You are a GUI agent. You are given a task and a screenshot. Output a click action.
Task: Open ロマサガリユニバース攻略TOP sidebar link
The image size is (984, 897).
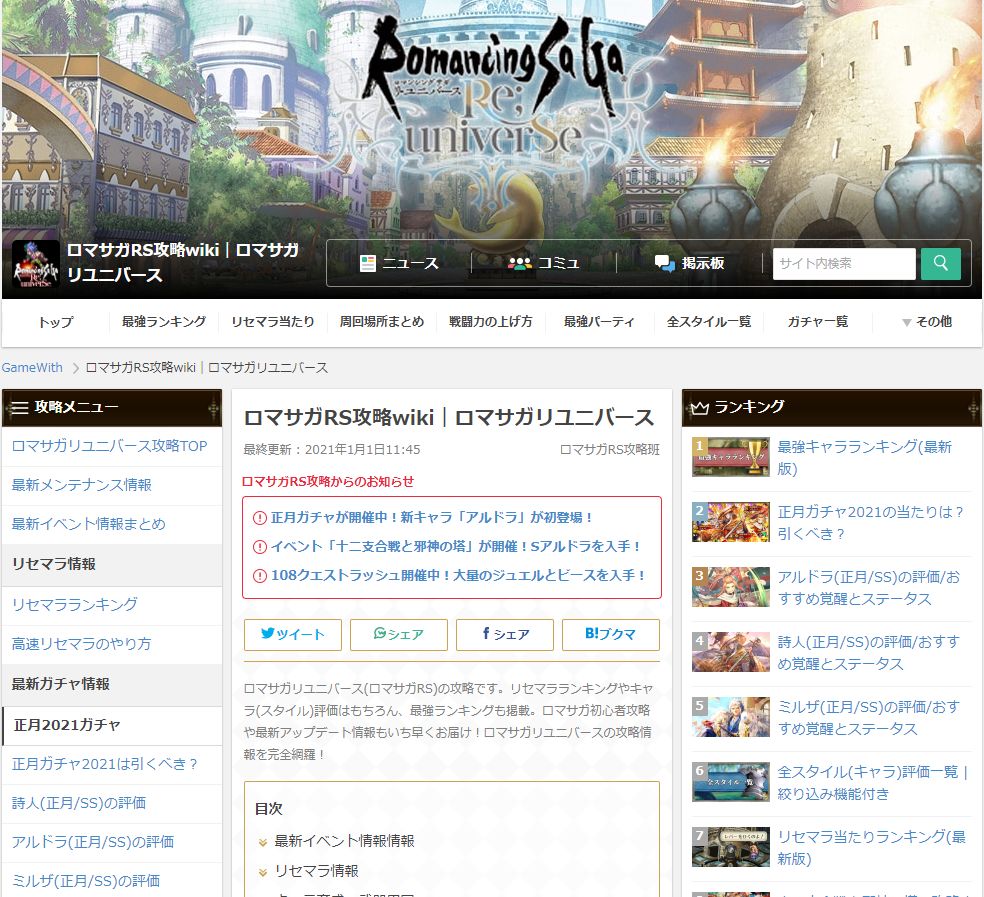[109, 446]
